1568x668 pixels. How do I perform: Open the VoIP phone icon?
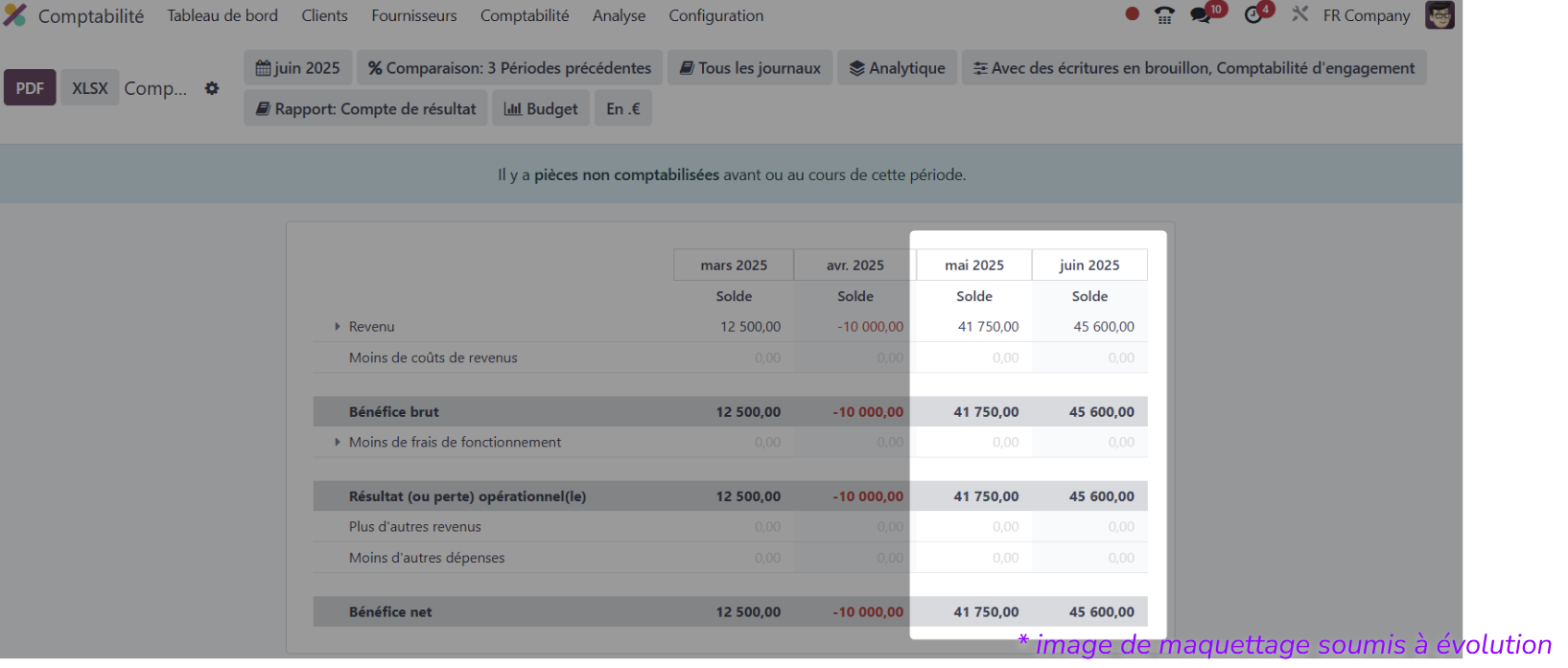pyautogui.click(x=1164, y=15)
